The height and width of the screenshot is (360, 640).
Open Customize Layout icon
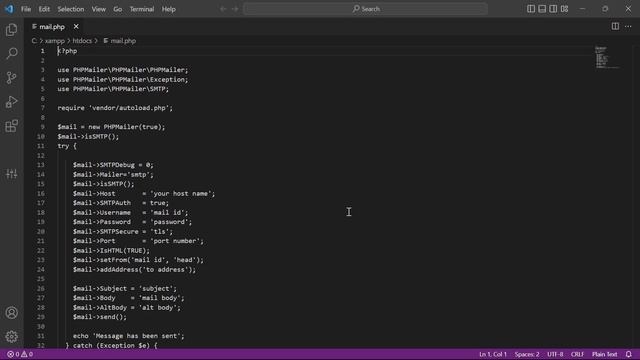coord(564,9)
